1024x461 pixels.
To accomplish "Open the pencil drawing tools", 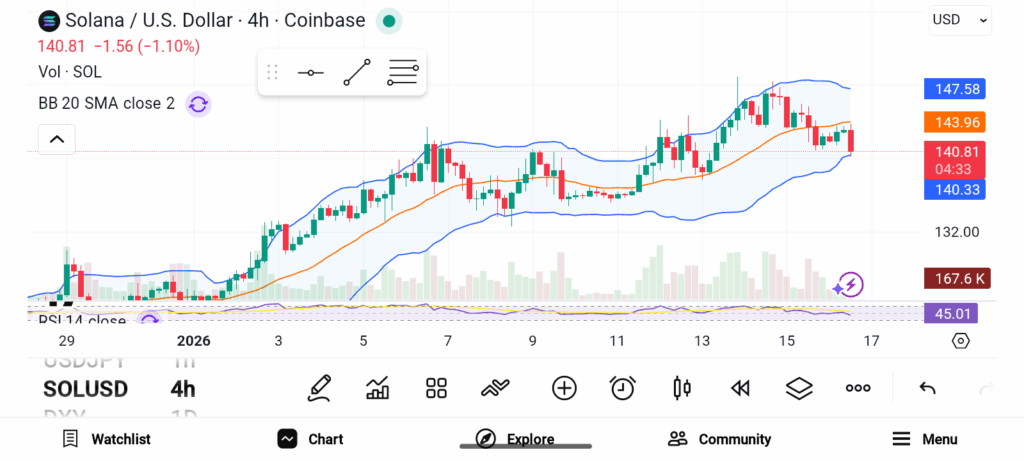I will (x=320, y=388).
